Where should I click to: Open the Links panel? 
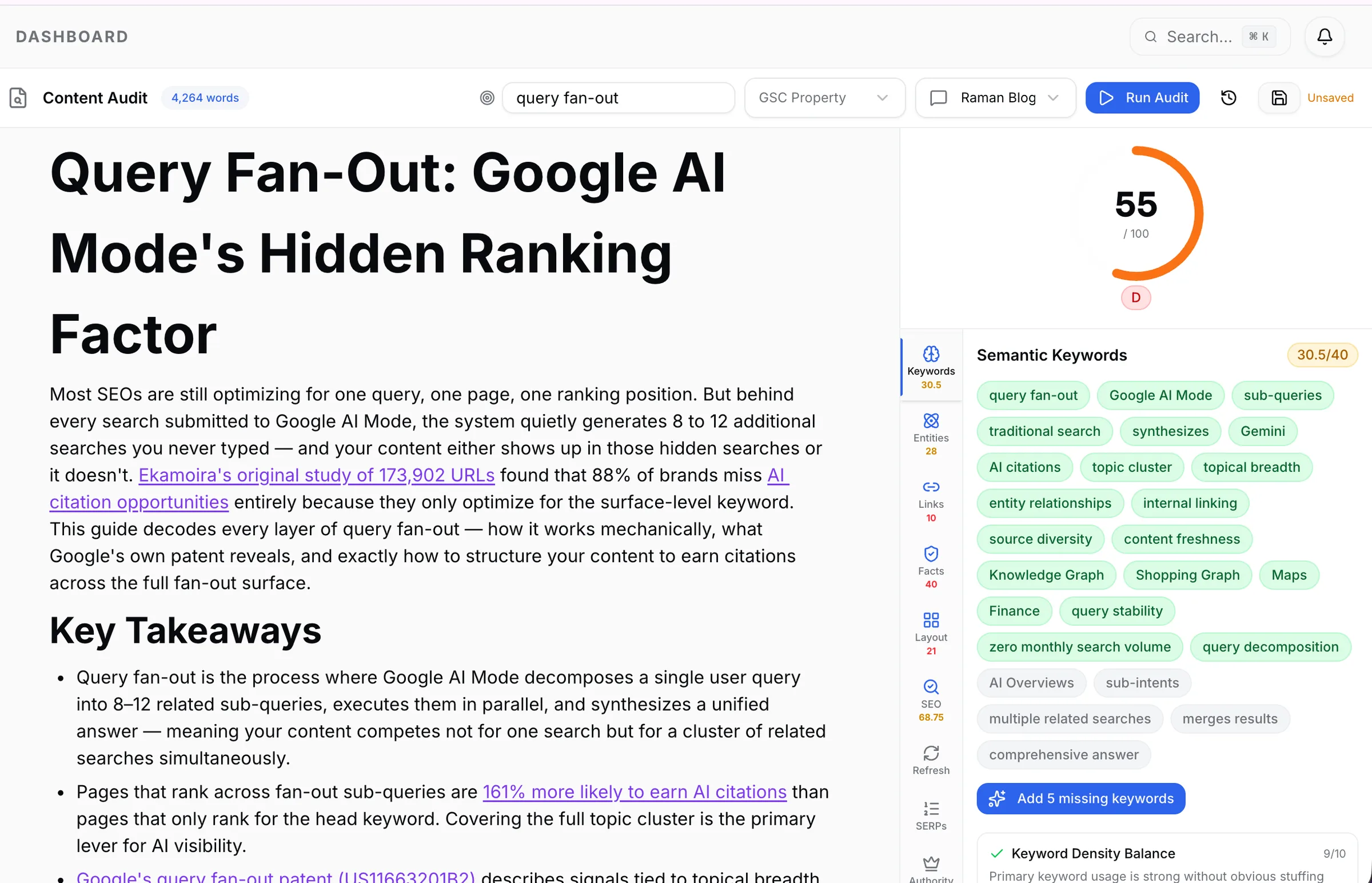pos(931,500)
